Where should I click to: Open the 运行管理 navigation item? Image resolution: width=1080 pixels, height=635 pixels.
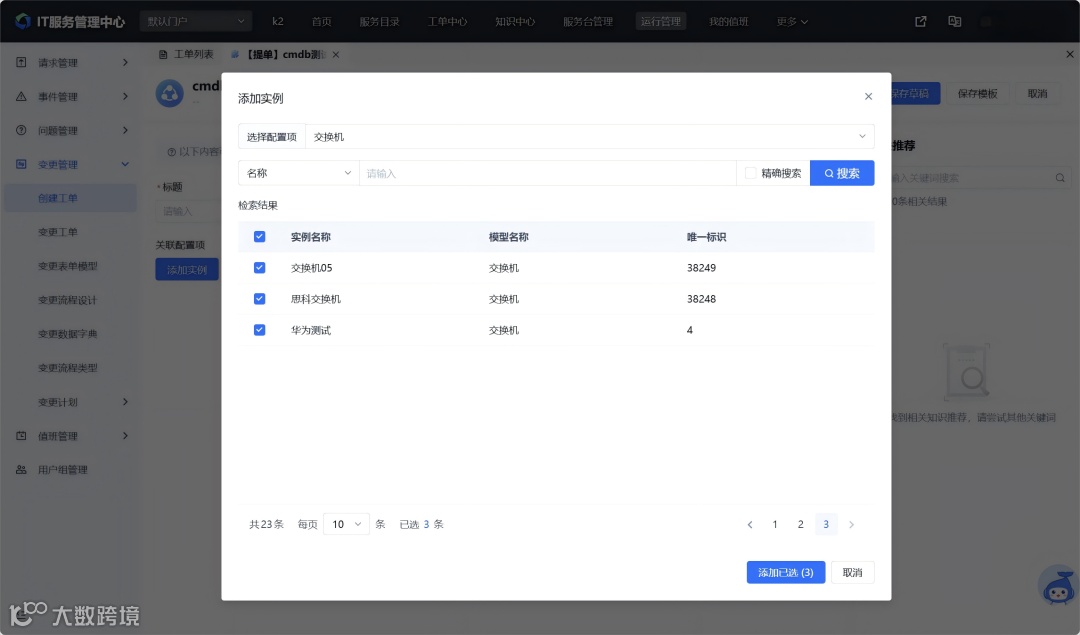point(661,21)
